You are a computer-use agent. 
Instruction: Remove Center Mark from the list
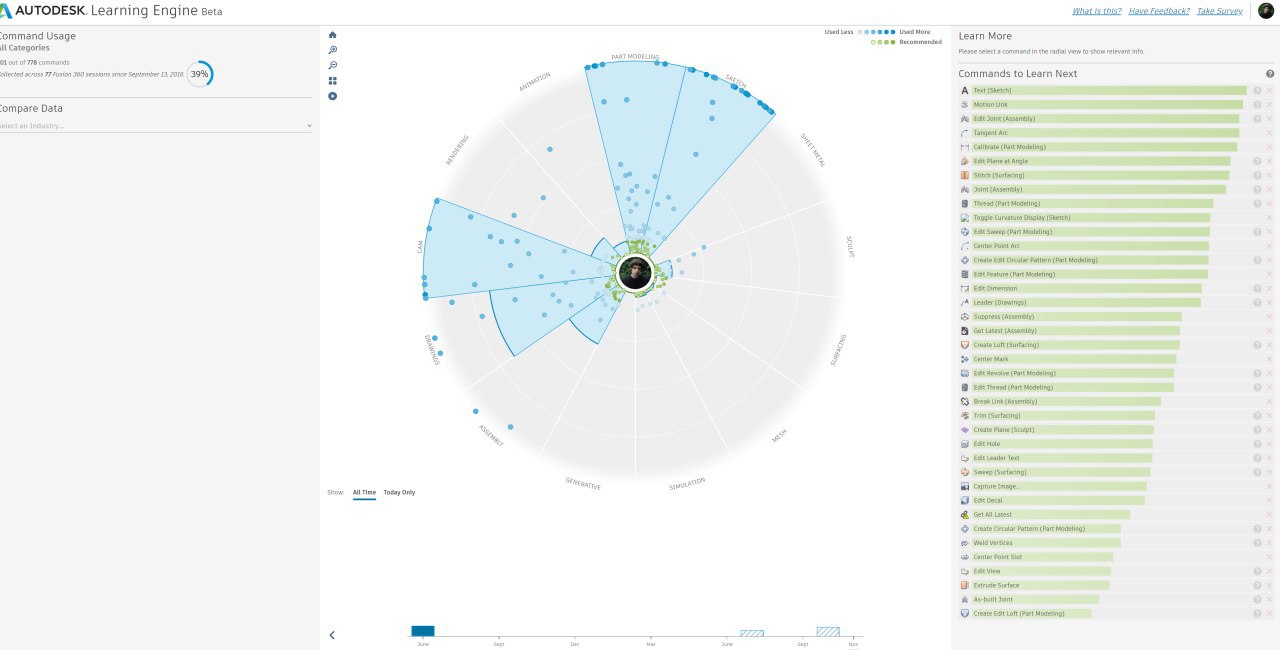pos(1270,359)
